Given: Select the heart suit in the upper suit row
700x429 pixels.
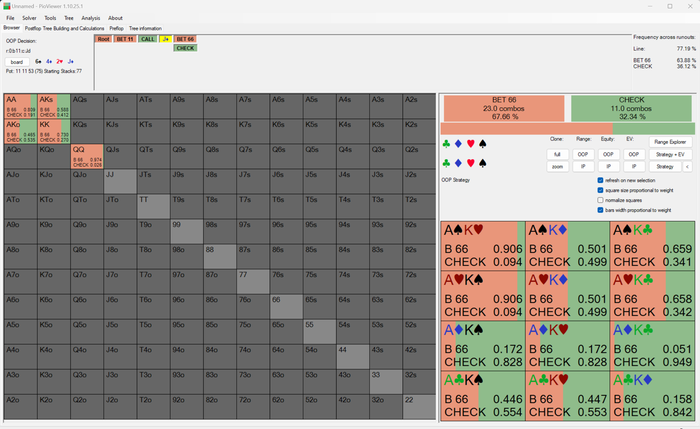Looking at the screenshot, I should pyautogui.click(x=470, y=144).
